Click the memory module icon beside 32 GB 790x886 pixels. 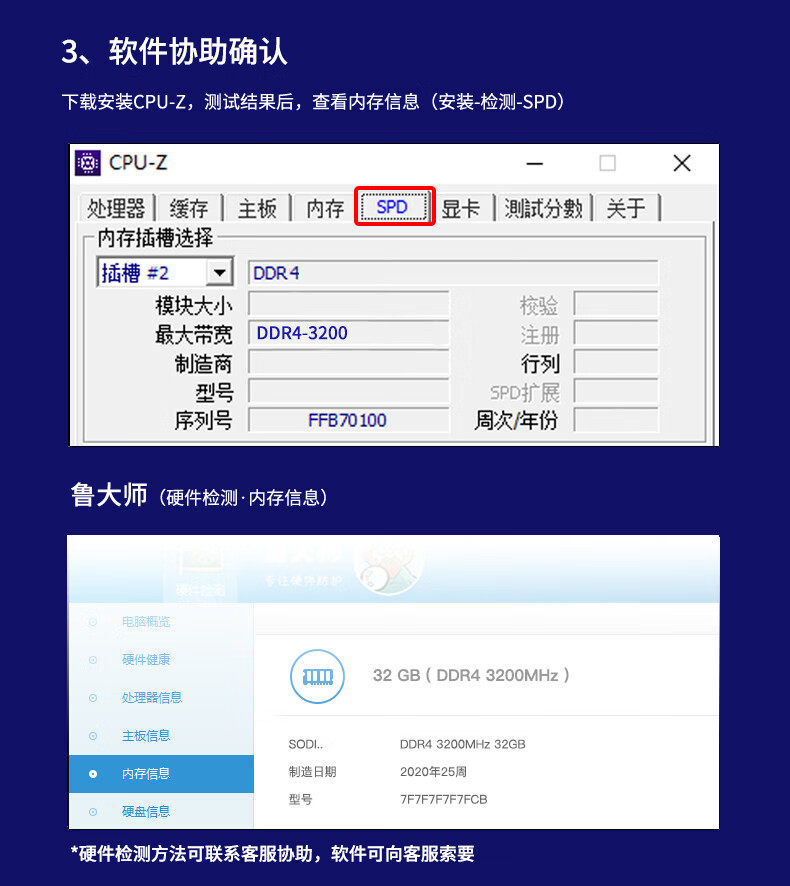tap(318, 676)
